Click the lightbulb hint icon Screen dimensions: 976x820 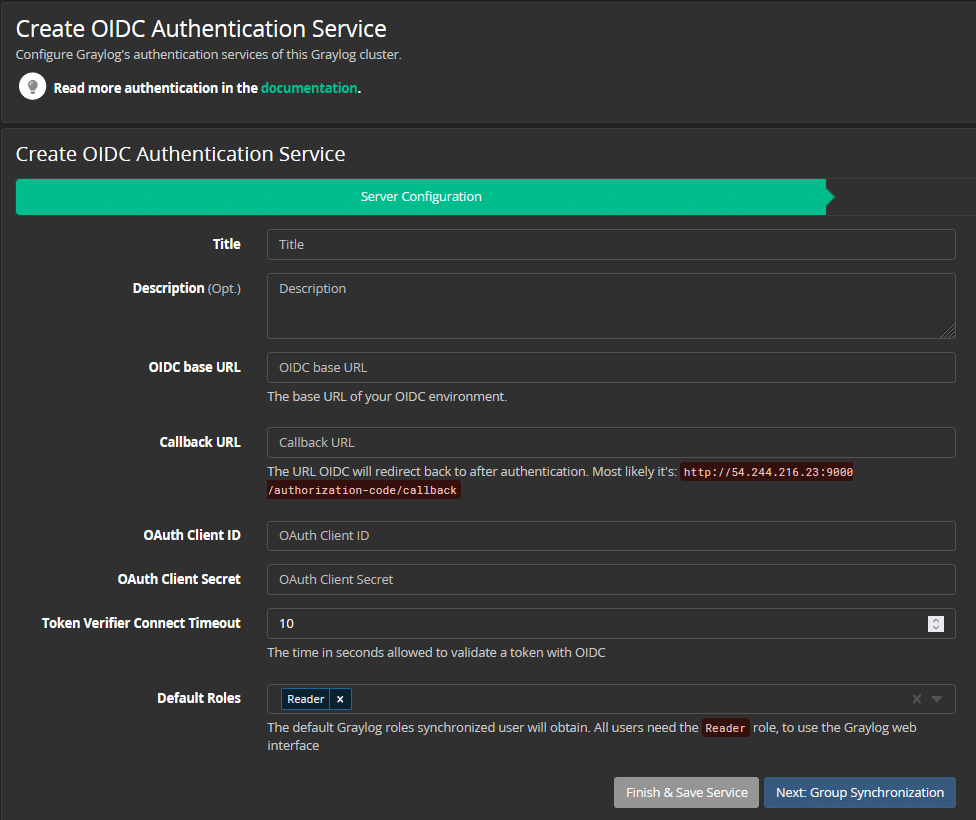[x=33, y=87]
